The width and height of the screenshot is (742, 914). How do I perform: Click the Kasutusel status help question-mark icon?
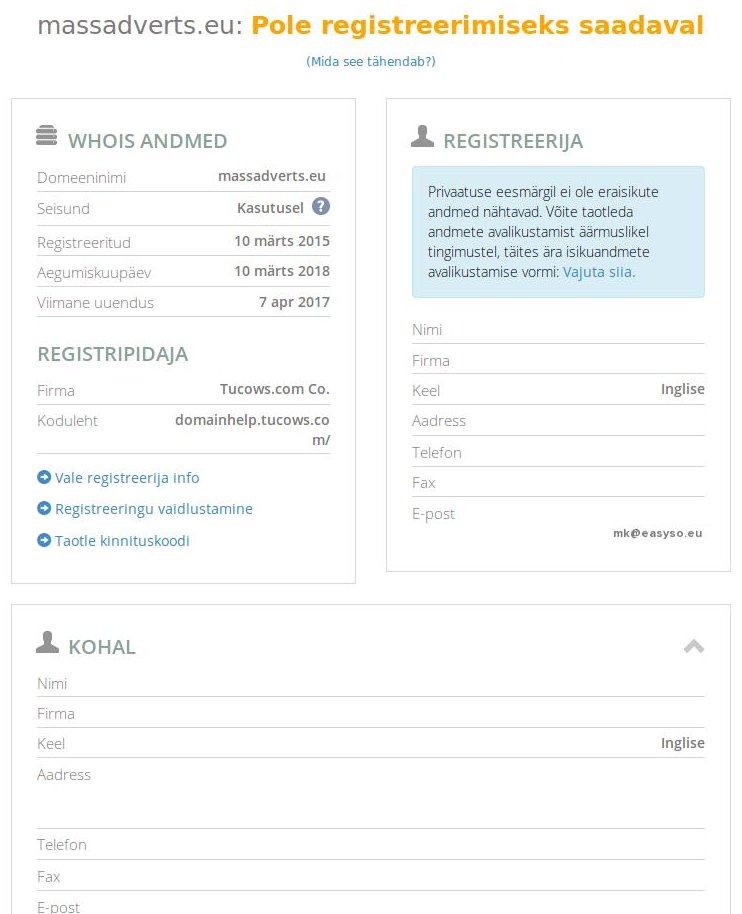tap(320, 207)
